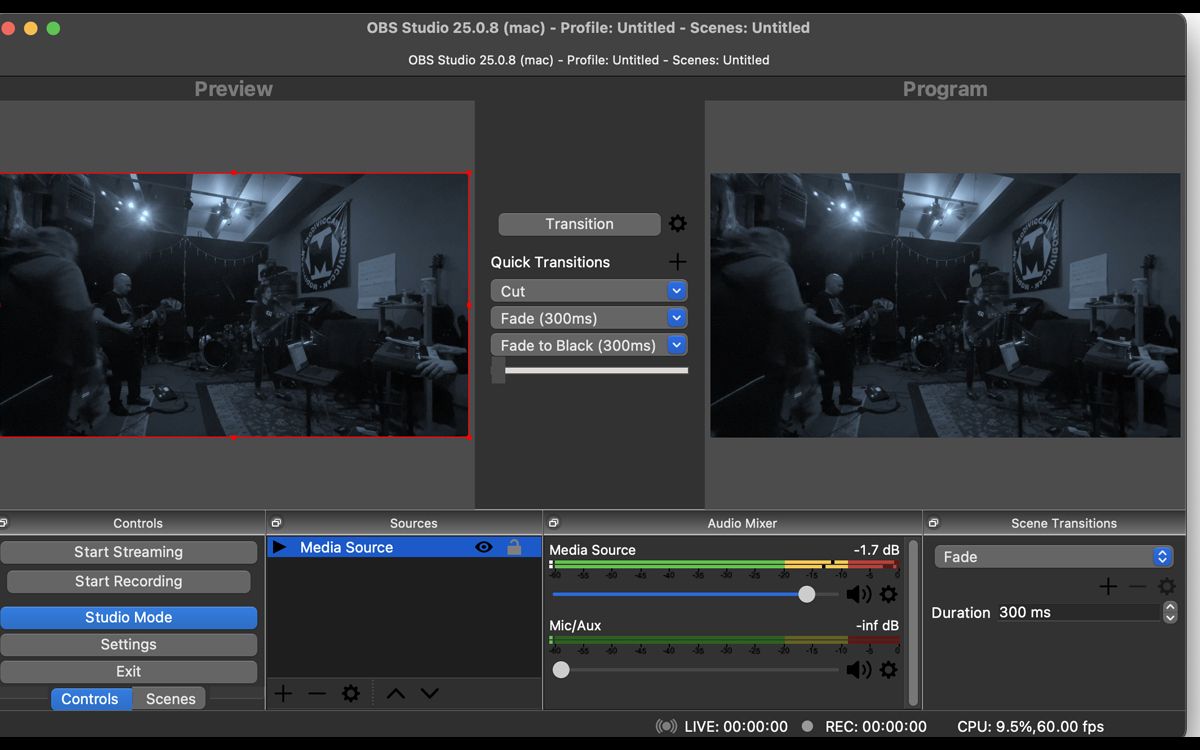The width and height of the screenshot is (1200, 750).
Task: Open source properties gear in Sources panel
Action: 350,693
